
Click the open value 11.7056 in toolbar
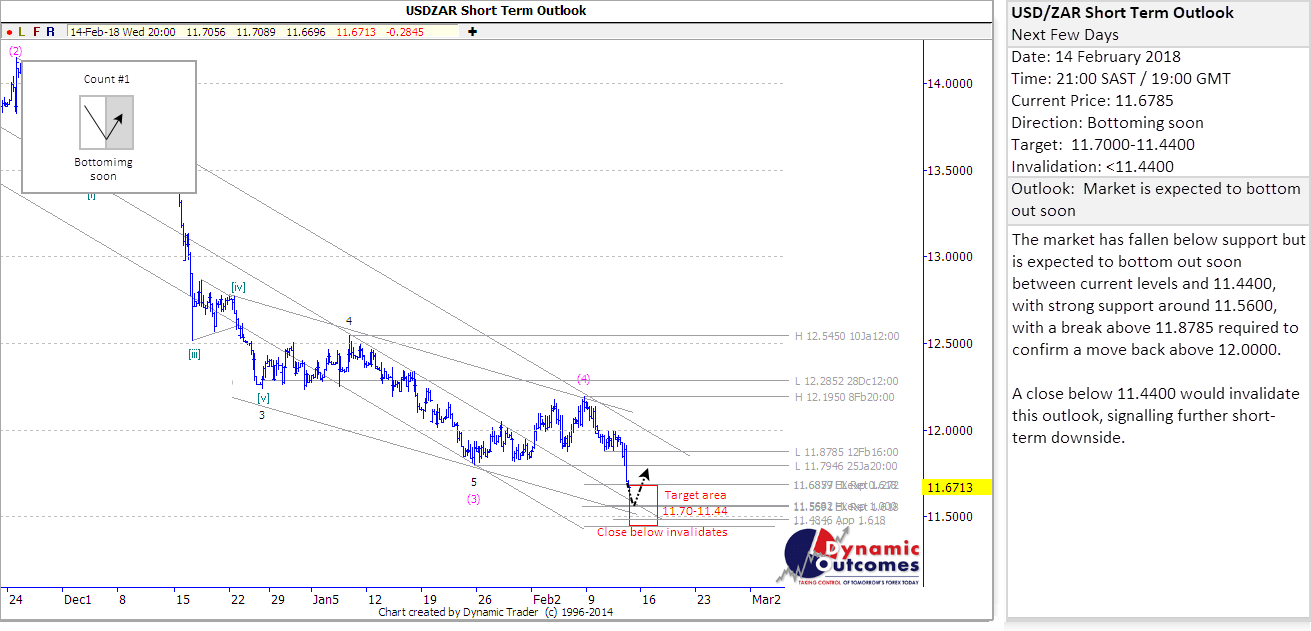[x=205, y=32]
